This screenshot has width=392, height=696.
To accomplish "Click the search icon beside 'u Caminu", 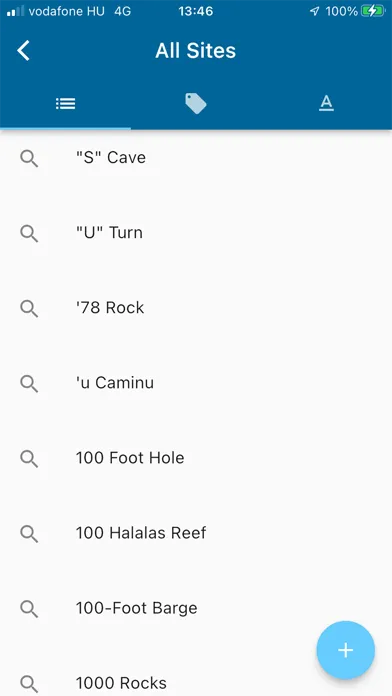I will click(x=29, y=384).
